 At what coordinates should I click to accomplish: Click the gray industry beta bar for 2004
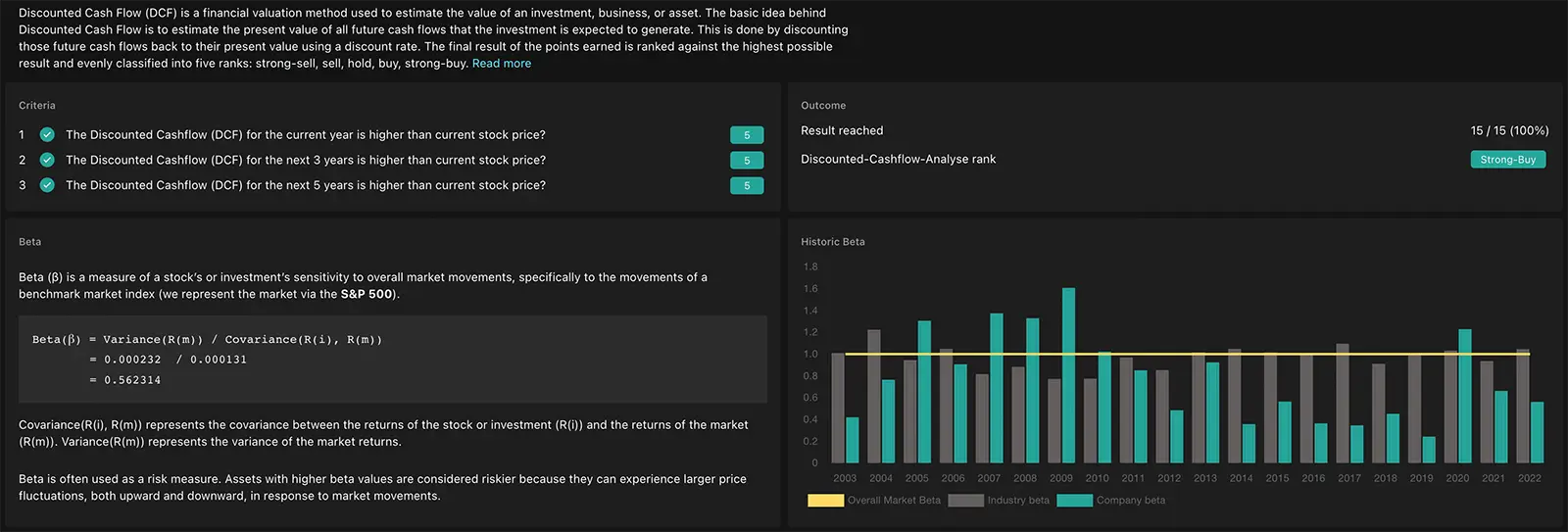coord(874,396)
